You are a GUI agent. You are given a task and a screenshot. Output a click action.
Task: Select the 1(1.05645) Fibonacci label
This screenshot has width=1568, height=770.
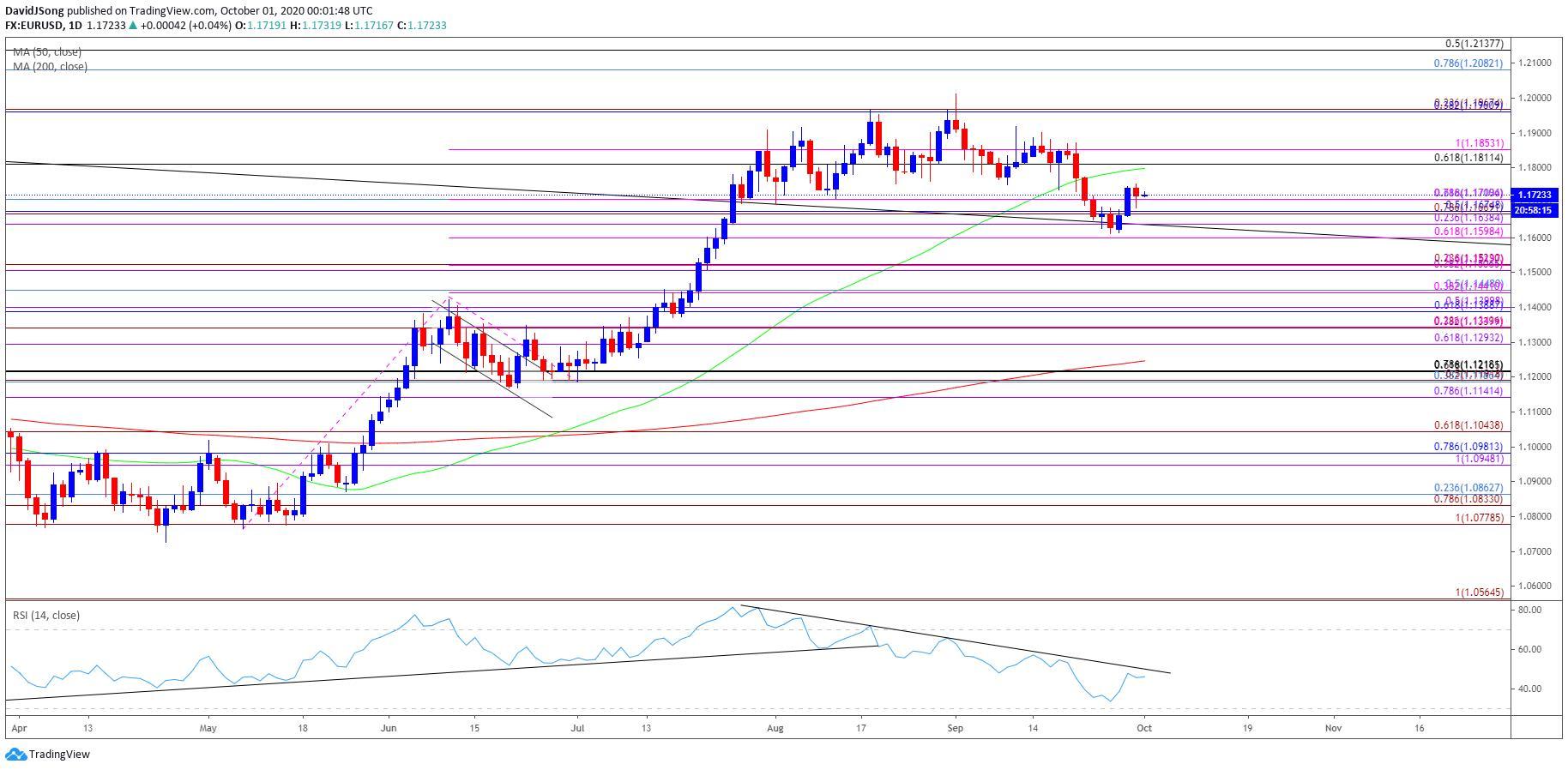(x=1480, y=593)
